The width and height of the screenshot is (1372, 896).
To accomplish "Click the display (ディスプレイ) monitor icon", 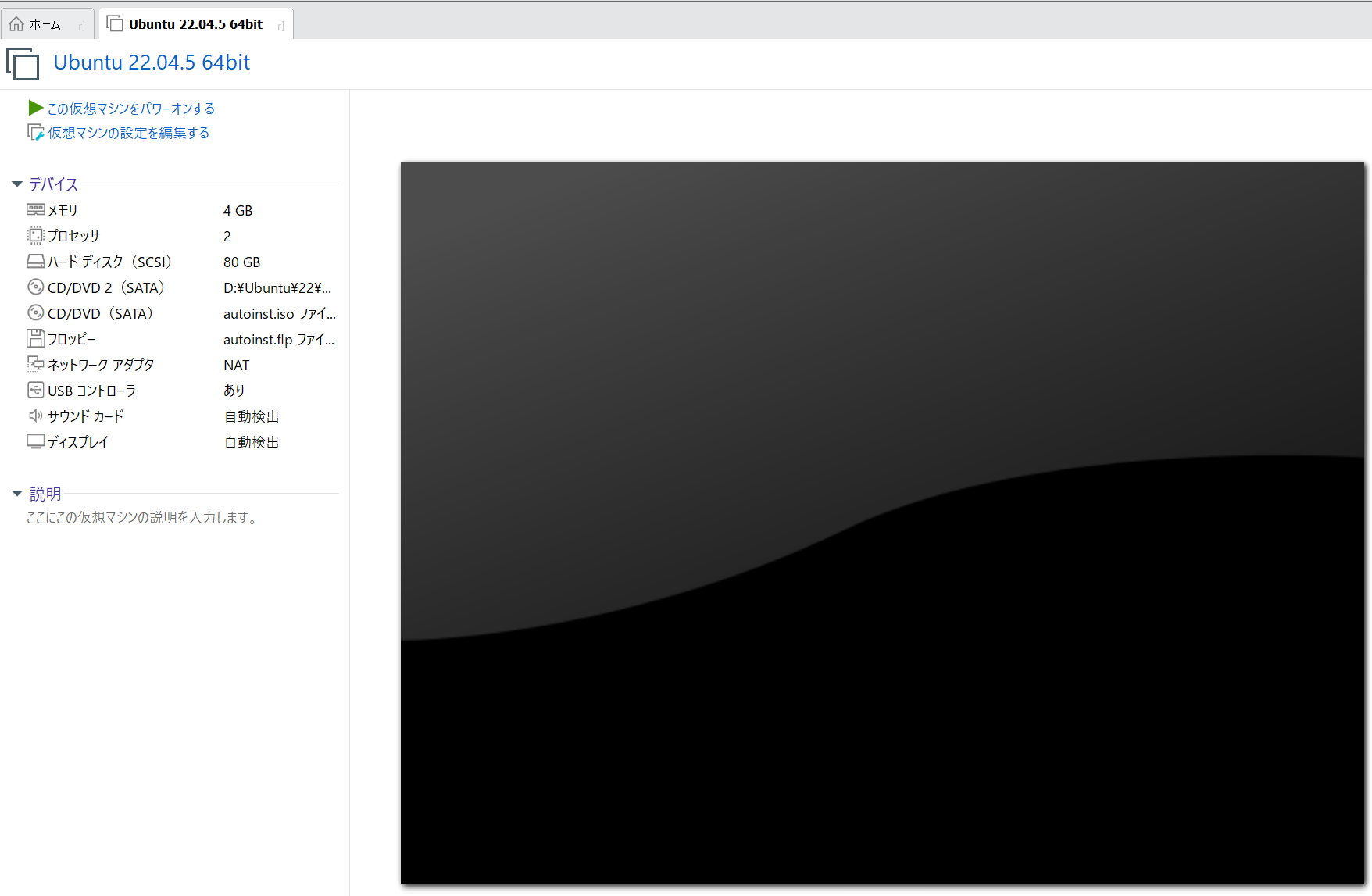I will [x=35, y=441].
